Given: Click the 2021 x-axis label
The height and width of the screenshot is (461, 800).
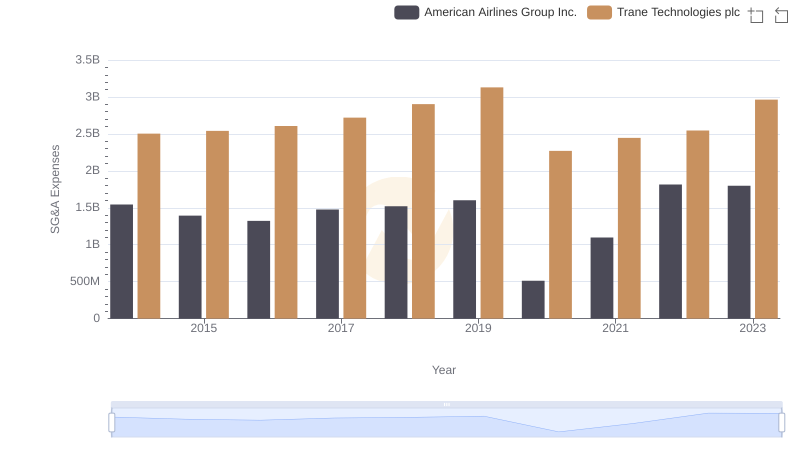Looking at the screenshot, I should 615,328.
